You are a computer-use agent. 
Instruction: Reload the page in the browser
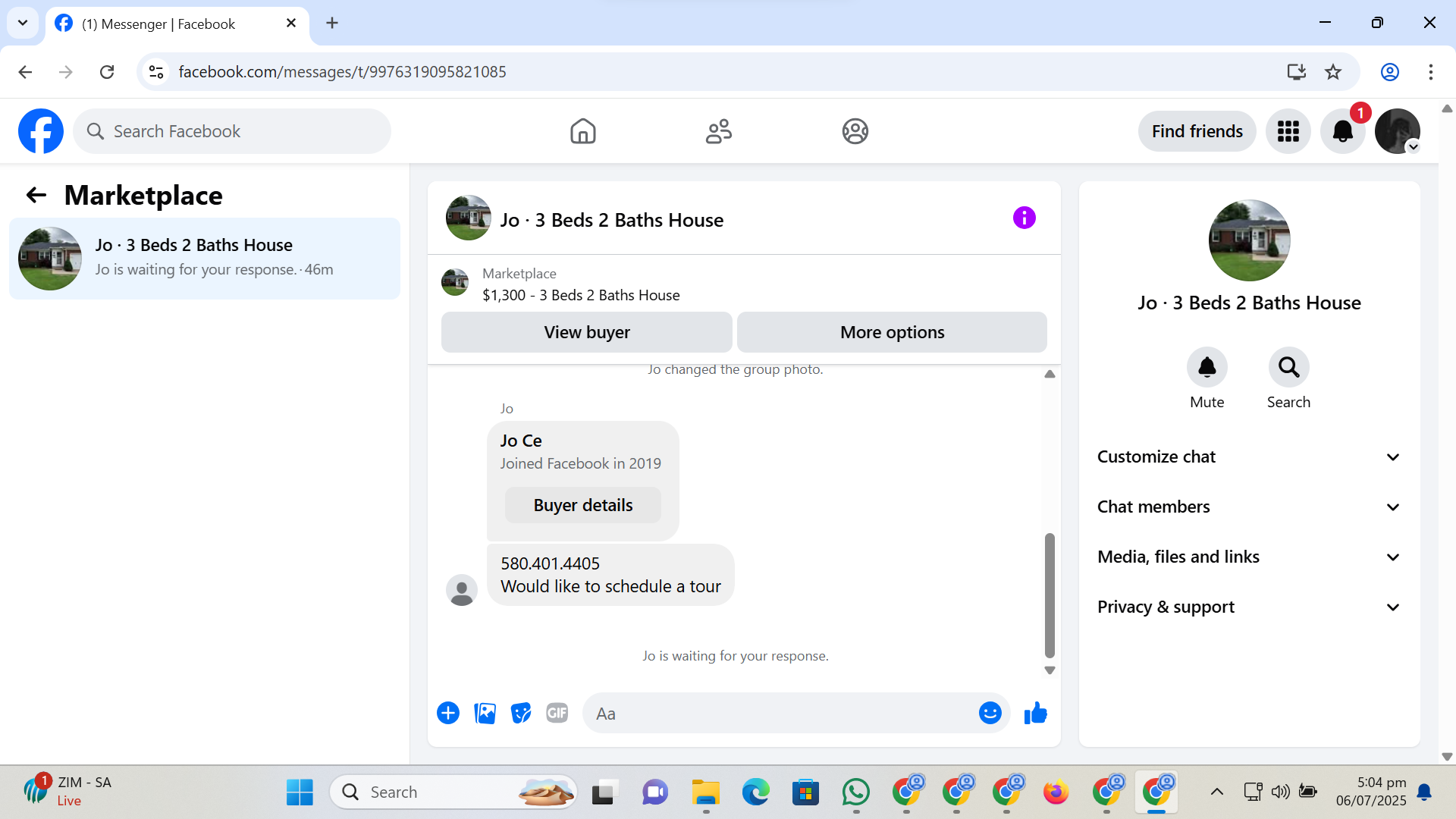click(107, 72)
